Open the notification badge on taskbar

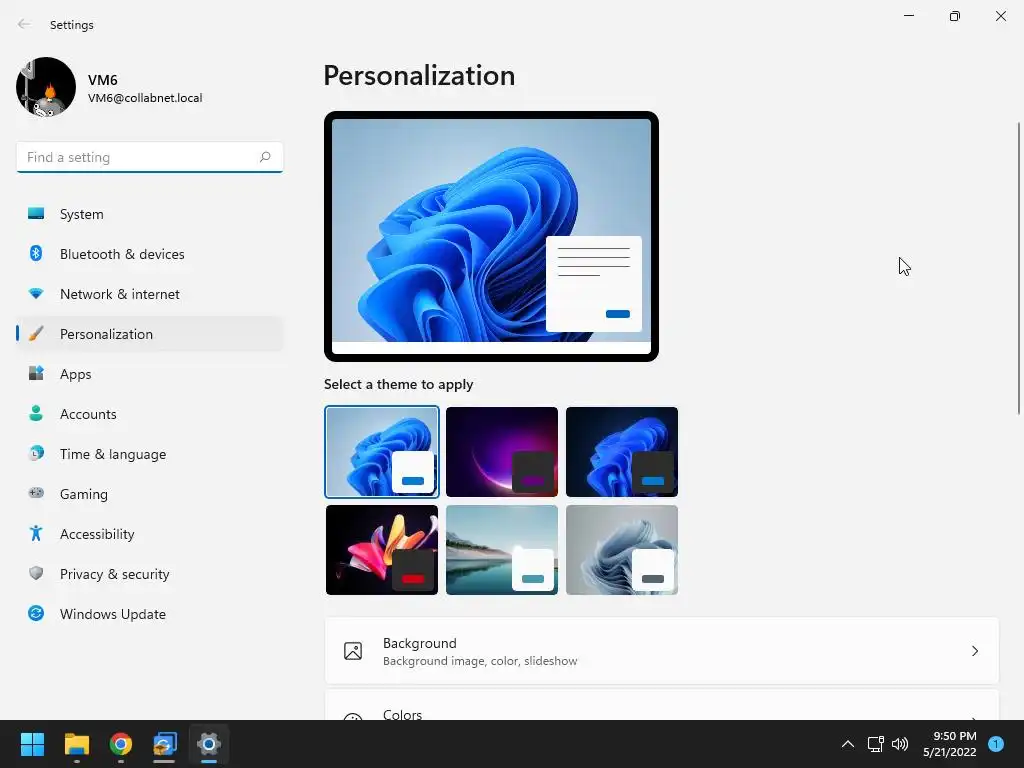(x=996, y=744)
